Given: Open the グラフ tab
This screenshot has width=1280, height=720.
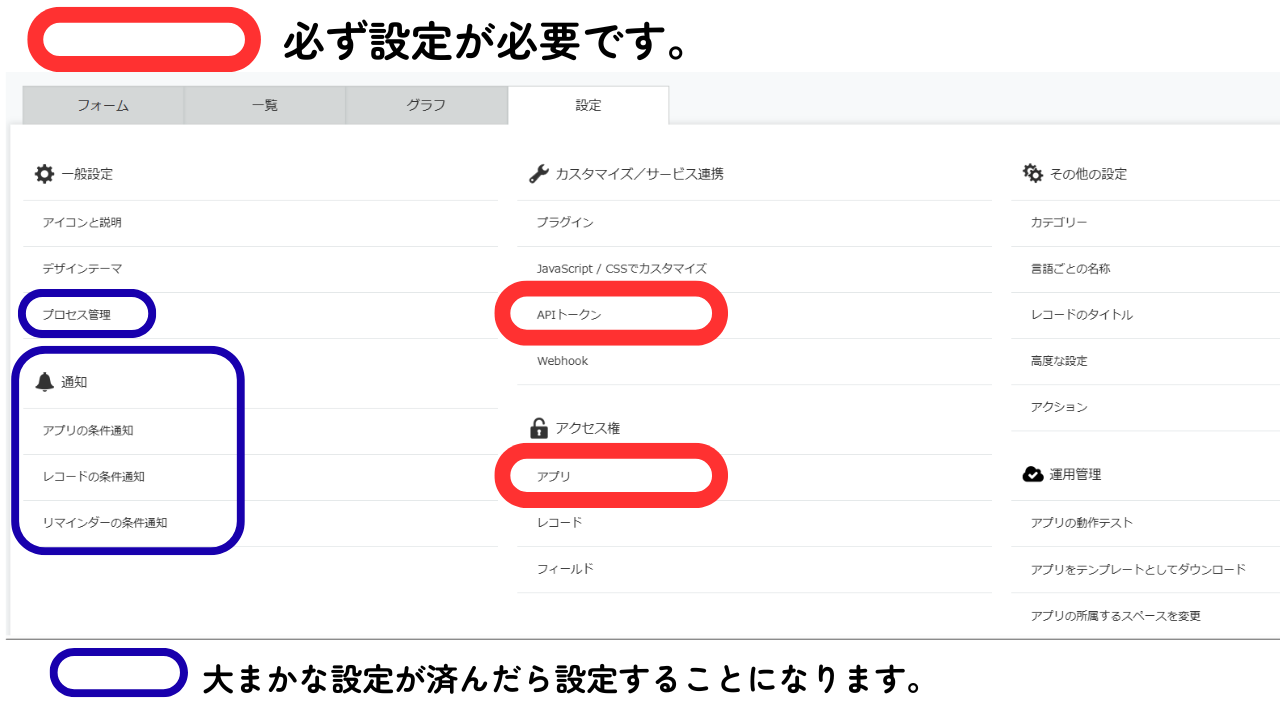Looking at the screenshot, I should point(427,104).
